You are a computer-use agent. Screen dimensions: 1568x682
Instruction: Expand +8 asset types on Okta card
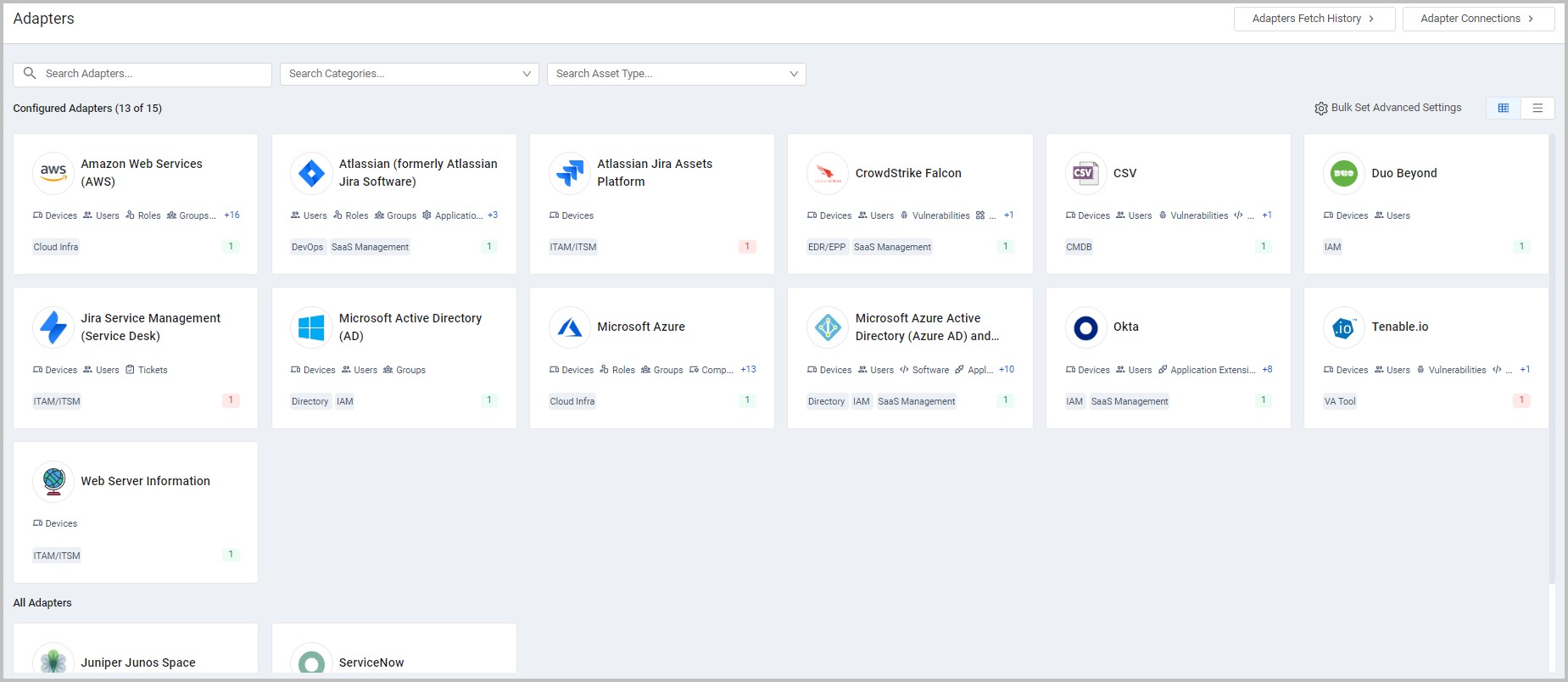(x=1267, y=370)
